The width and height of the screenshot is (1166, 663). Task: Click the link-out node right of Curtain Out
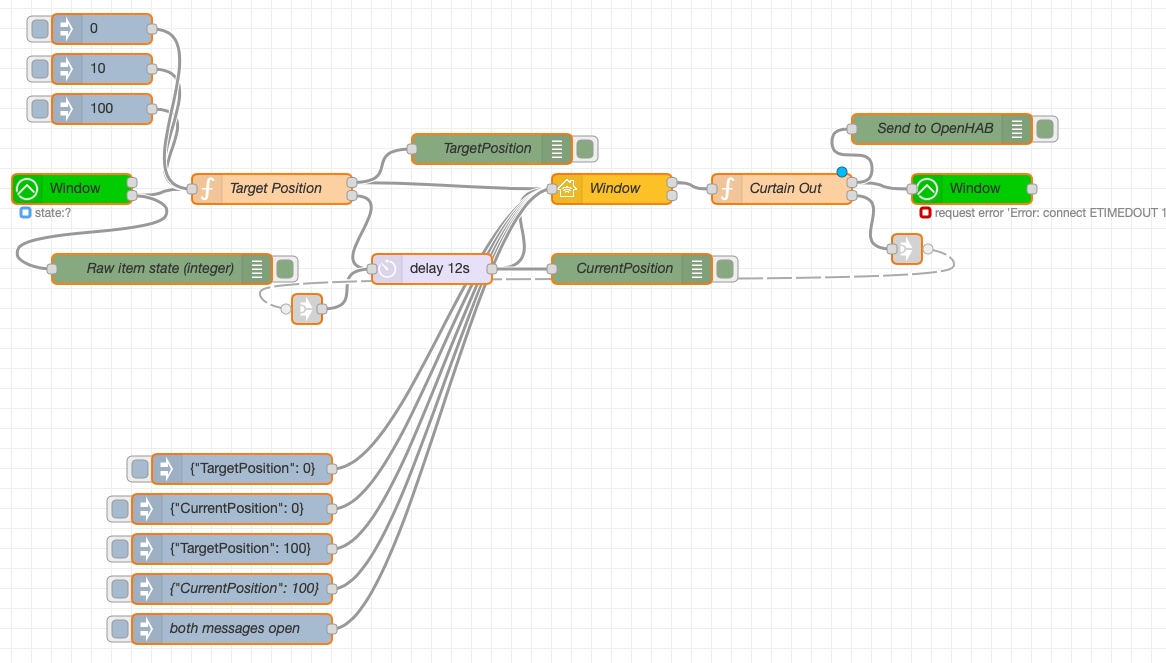(906, 249)
